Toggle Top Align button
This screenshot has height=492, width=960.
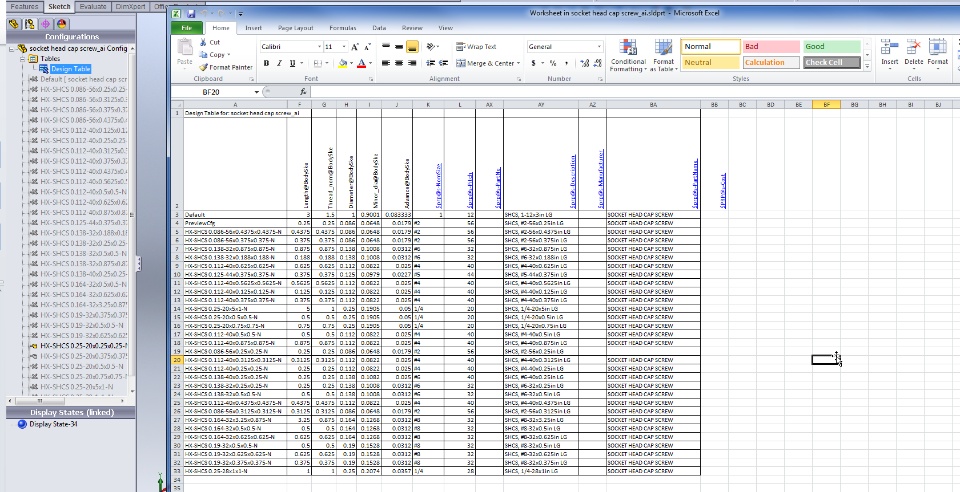(x=386, y=47)
